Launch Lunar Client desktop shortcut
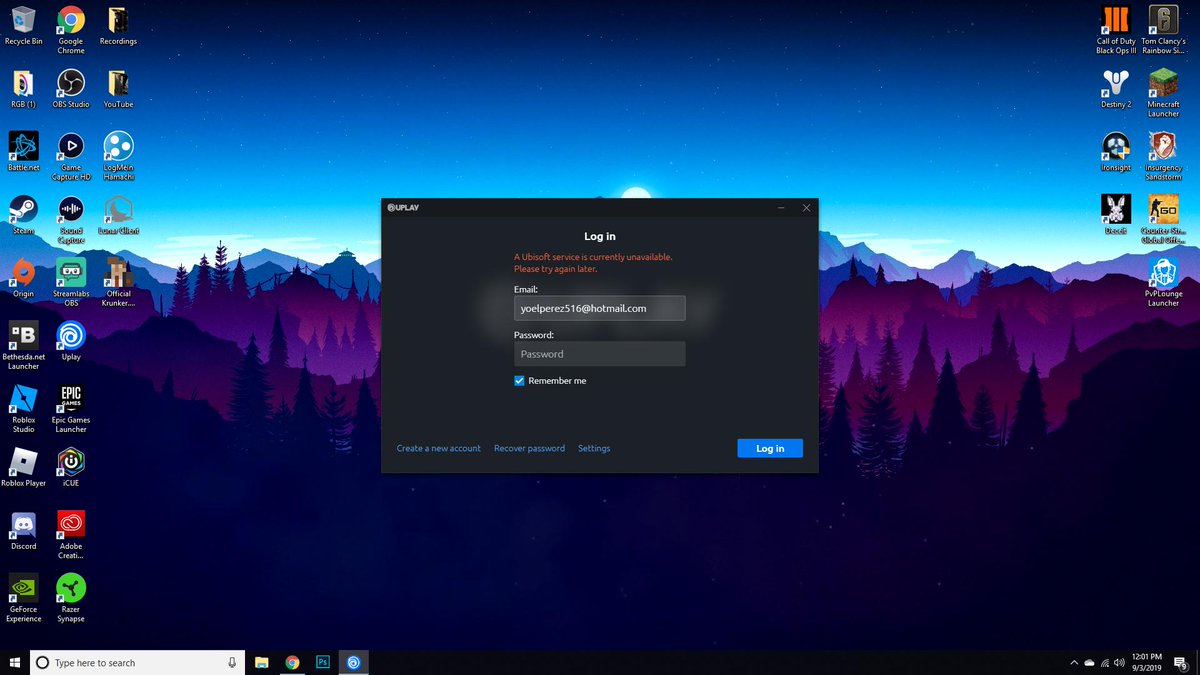Viewport: 1200px width, 675px height. click(118, 215)
